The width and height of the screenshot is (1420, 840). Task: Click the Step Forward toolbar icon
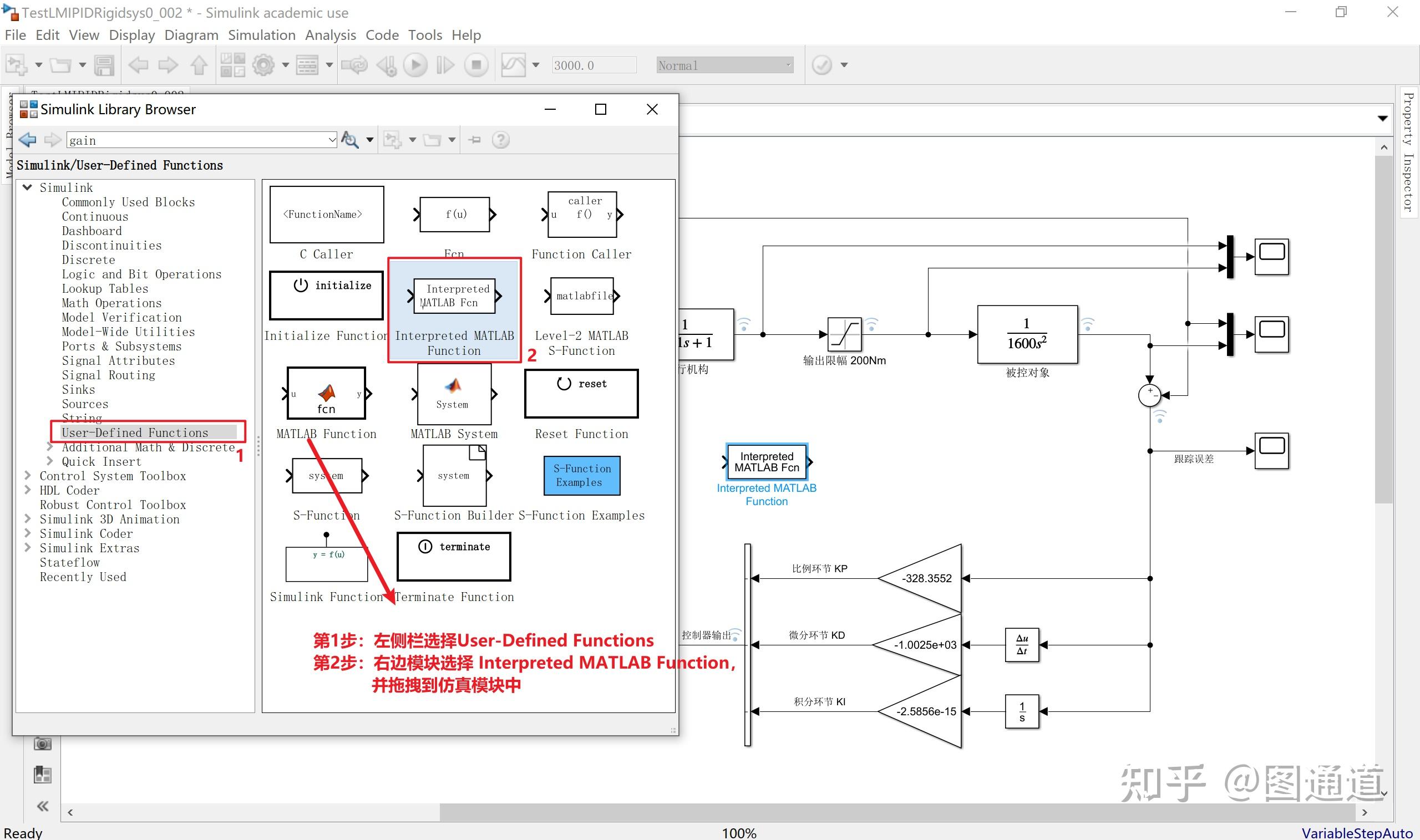(x=445, y=65)
